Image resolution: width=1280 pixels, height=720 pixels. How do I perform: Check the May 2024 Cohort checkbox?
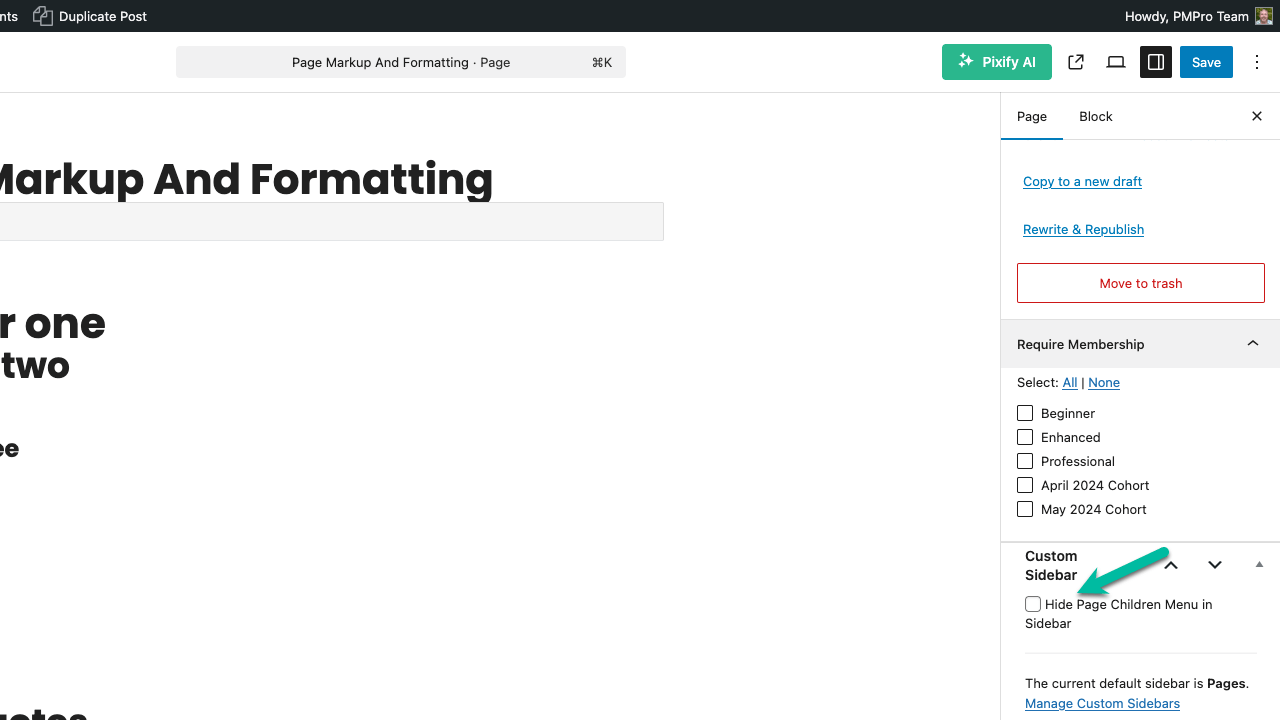pos(1025,509)
